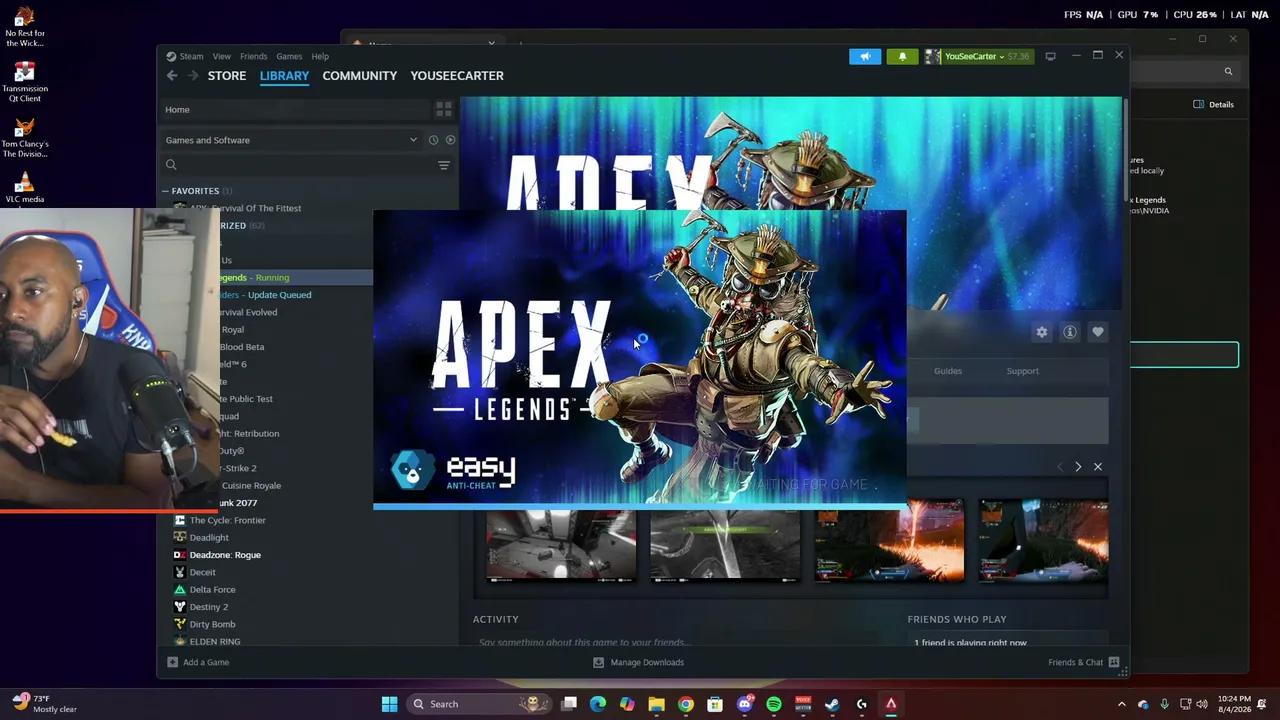
Task: Switch Steam to Big Picture mode
Action: pyautogui.click(x=1050, y=56)
